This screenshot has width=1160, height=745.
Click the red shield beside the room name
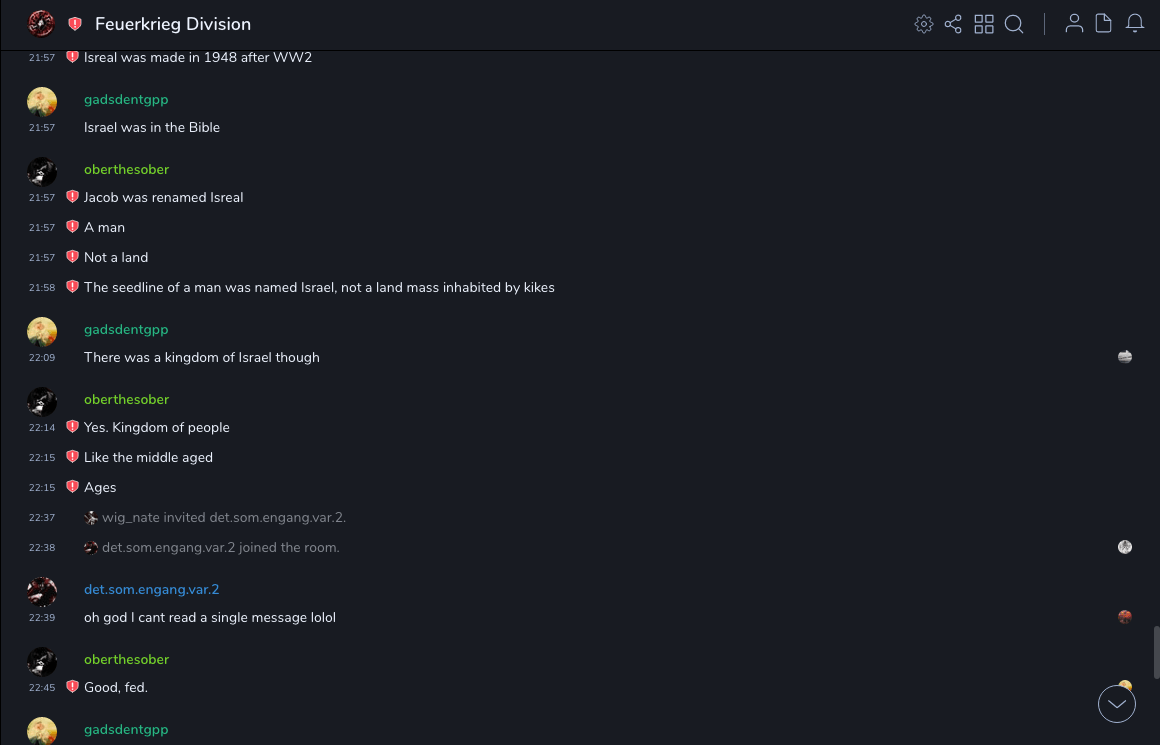click(x=75, y=24)
